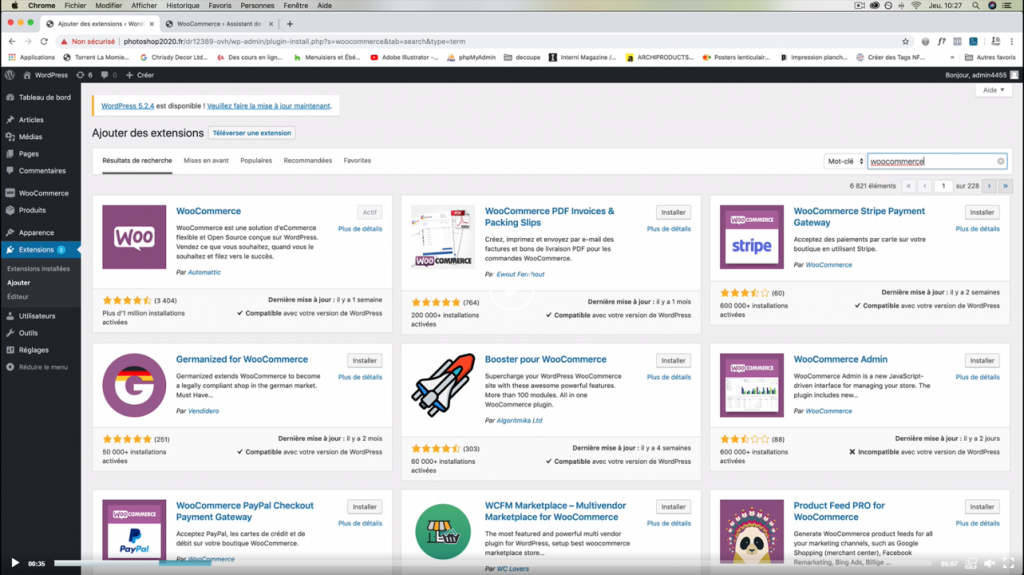Open Utilisateurs in sidebar
Viewport: 1024px width, 575px height.
pyautogui.click(x=37, y=316)
